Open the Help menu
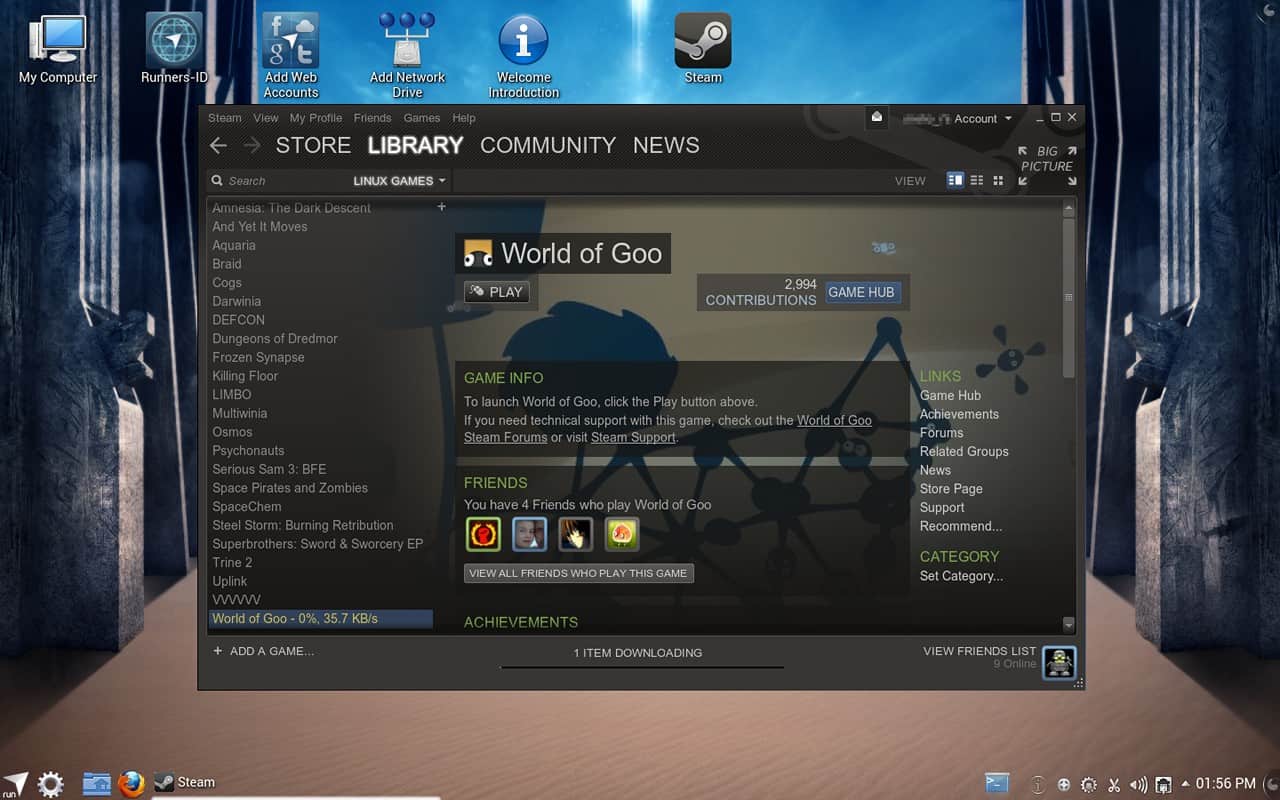This screenshot has width=1280, height=800. point(464,118)
